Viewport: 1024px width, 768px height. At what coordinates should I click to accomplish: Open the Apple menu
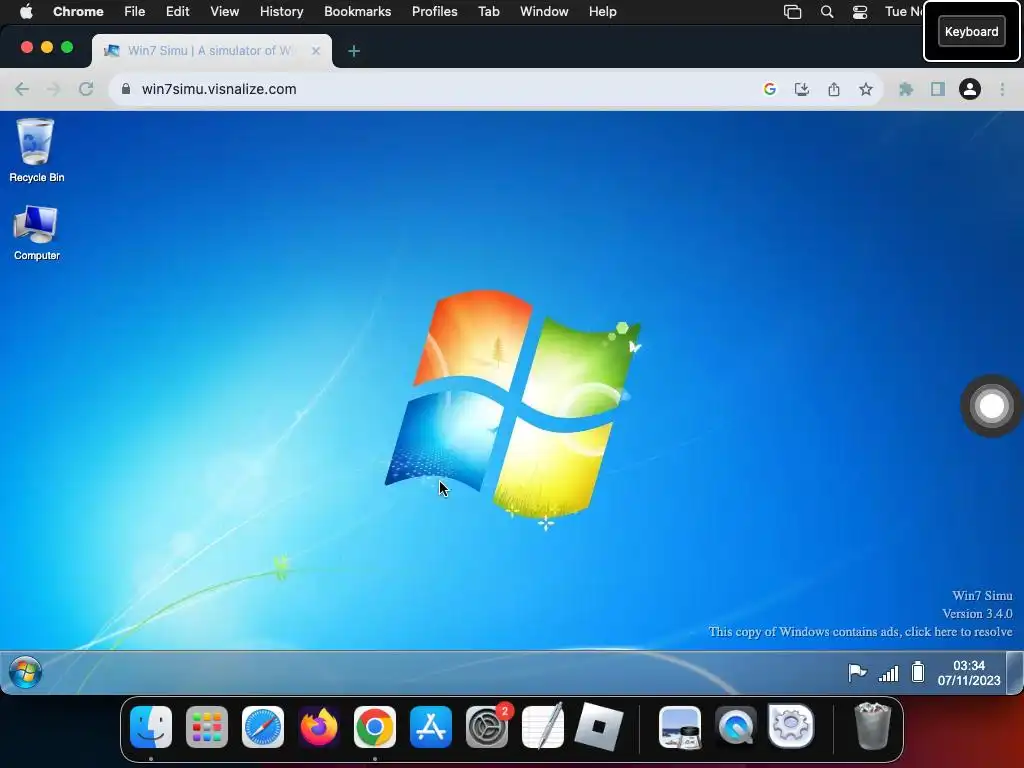pos(26,12)
